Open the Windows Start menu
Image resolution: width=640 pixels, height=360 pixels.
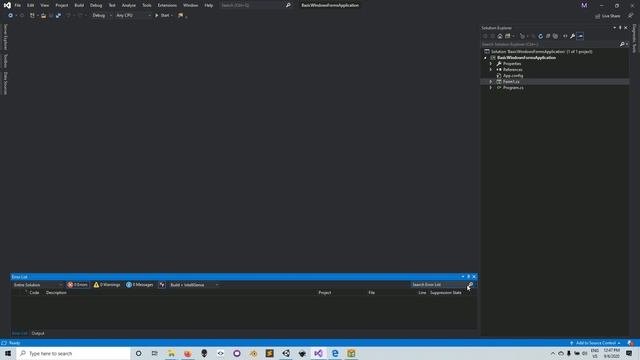8,353
